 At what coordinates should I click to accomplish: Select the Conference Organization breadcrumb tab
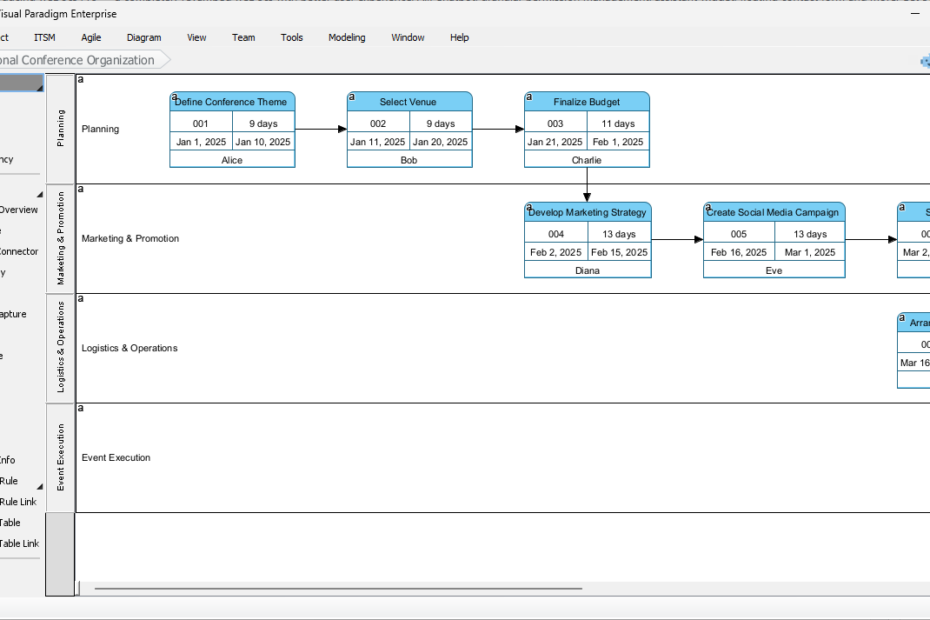(x=75, y=60)
